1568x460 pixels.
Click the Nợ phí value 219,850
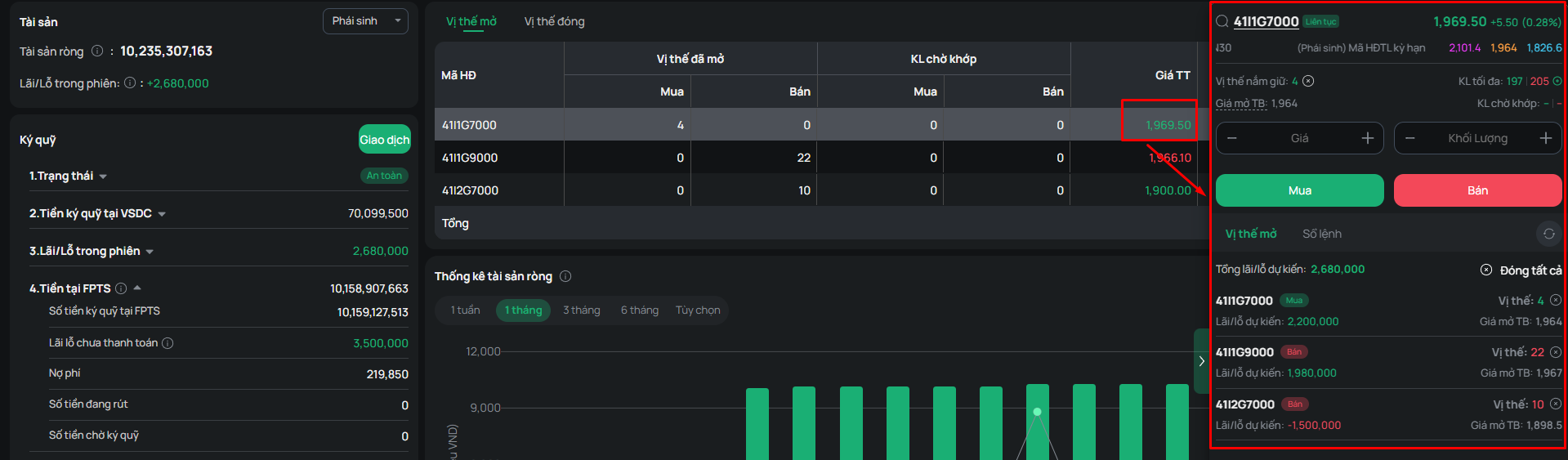click(x=387, y=374)
